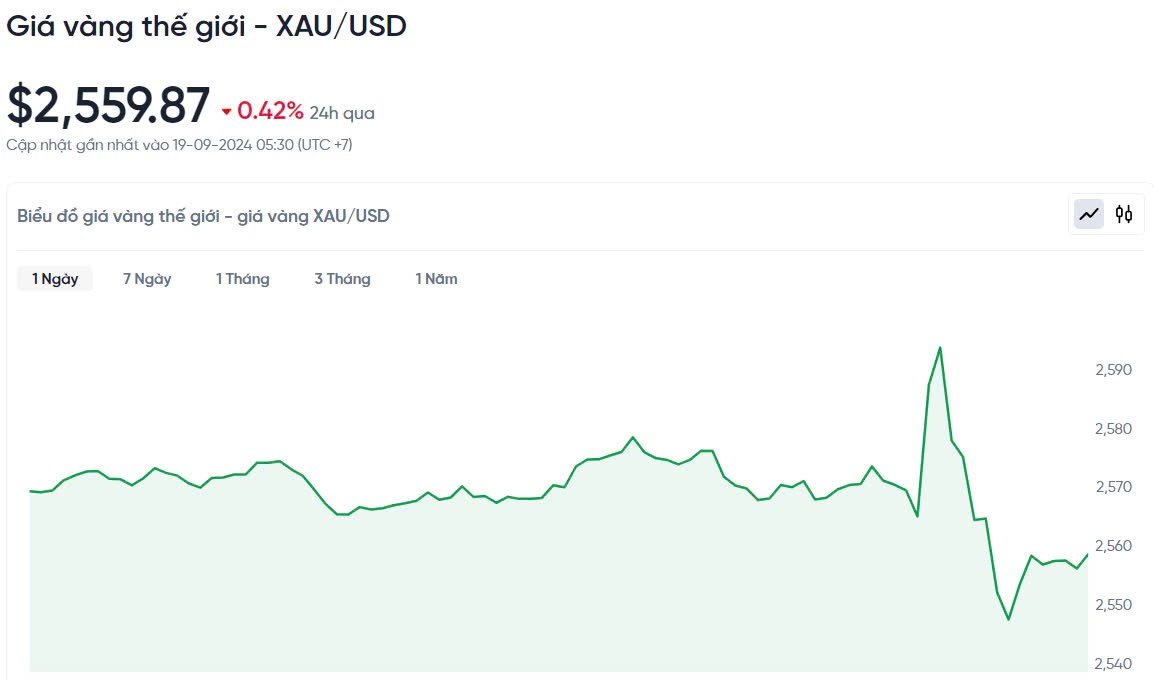Switch to the line chart view

[x=1089, y=213]
